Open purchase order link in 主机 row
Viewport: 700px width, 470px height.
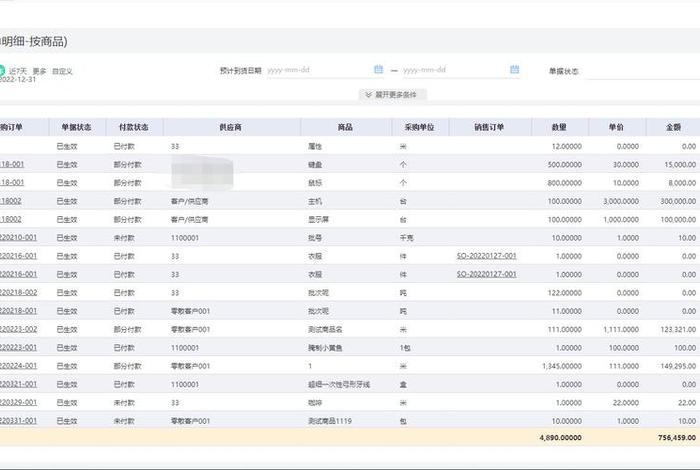pos(11,201)
